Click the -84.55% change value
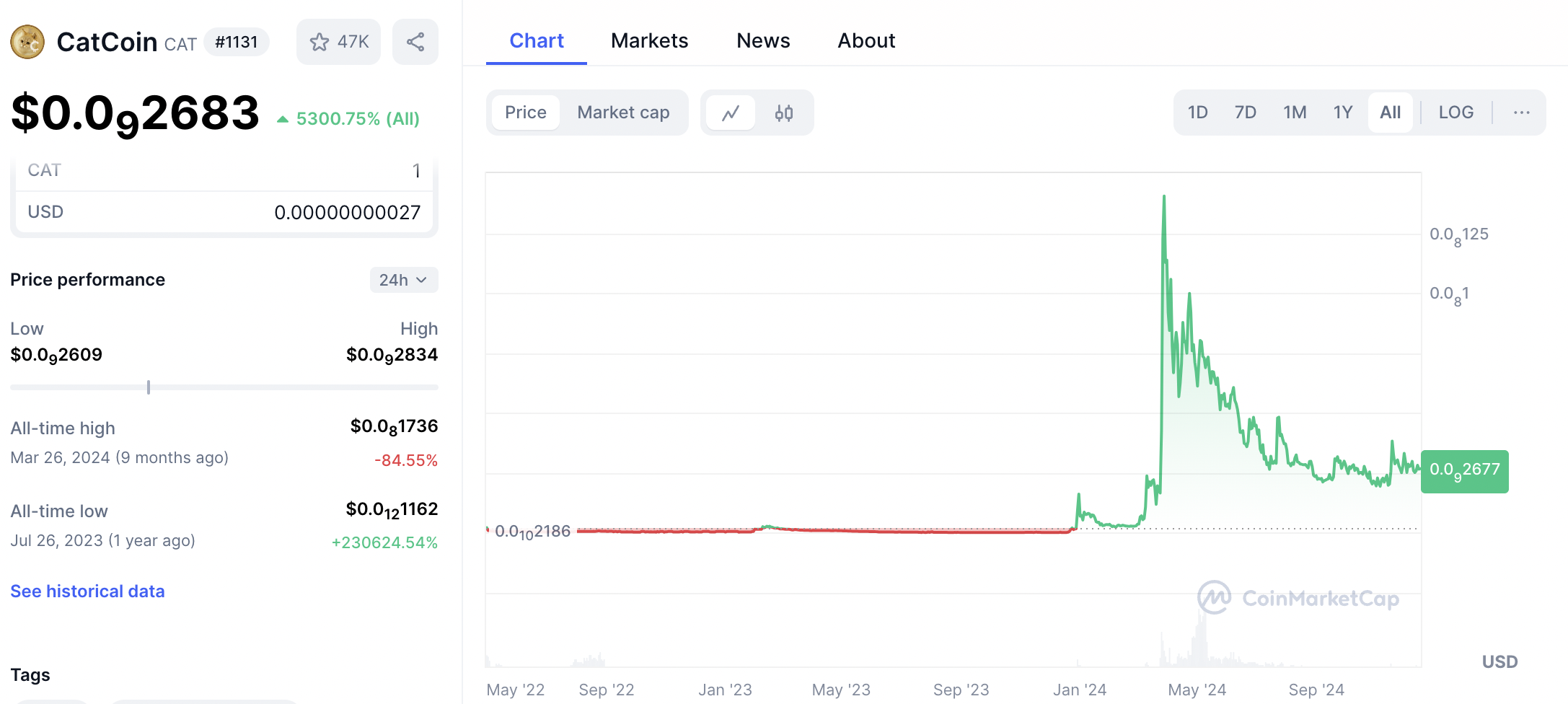The width and height of the screenshot is (1568, 704). (x=406, y=460)
